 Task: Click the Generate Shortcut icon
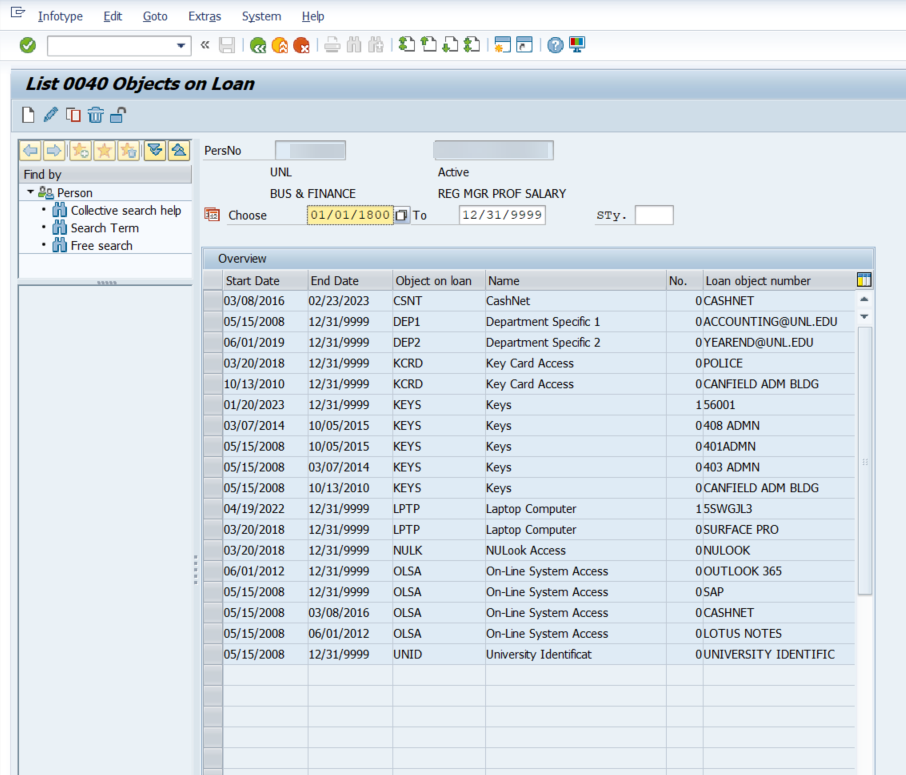524,45
